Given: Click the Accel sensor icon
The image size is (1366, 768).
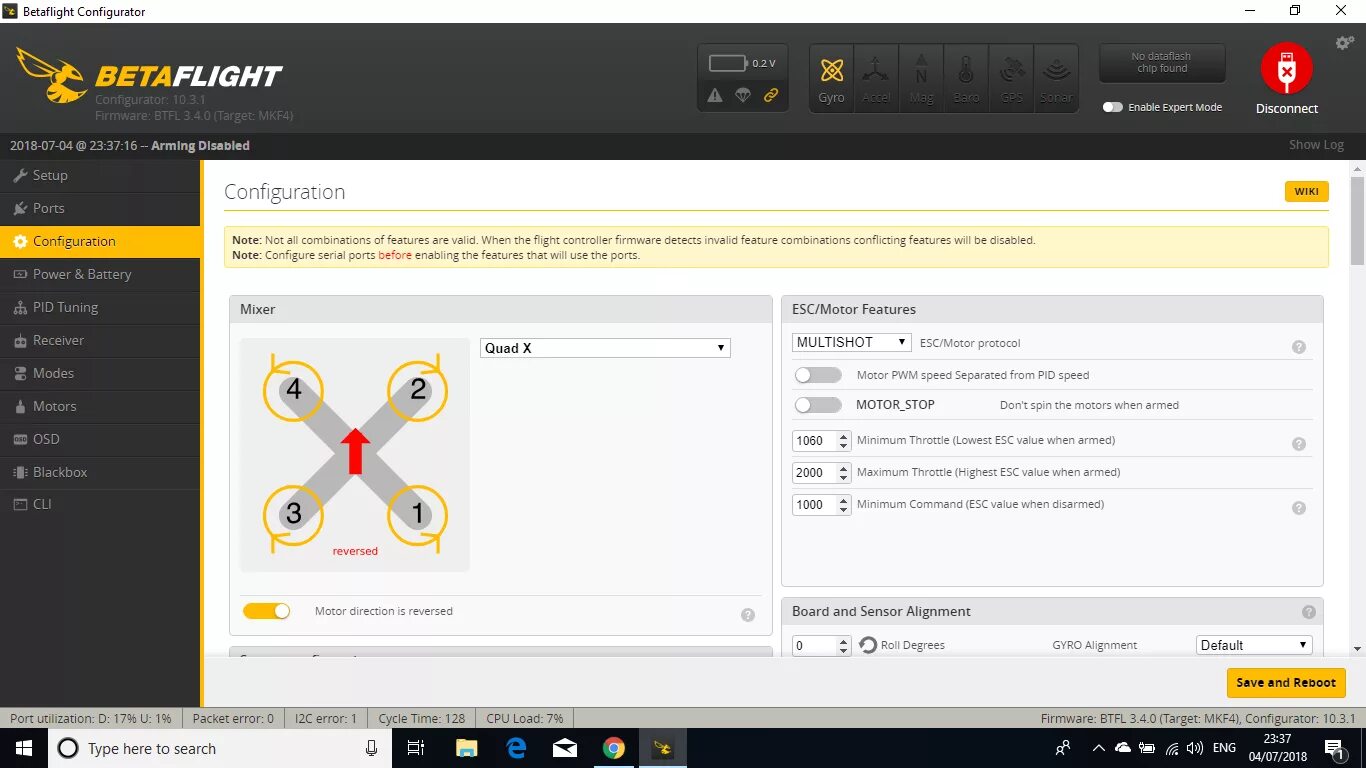Looking at the screenshot, I should pos(876,78).
